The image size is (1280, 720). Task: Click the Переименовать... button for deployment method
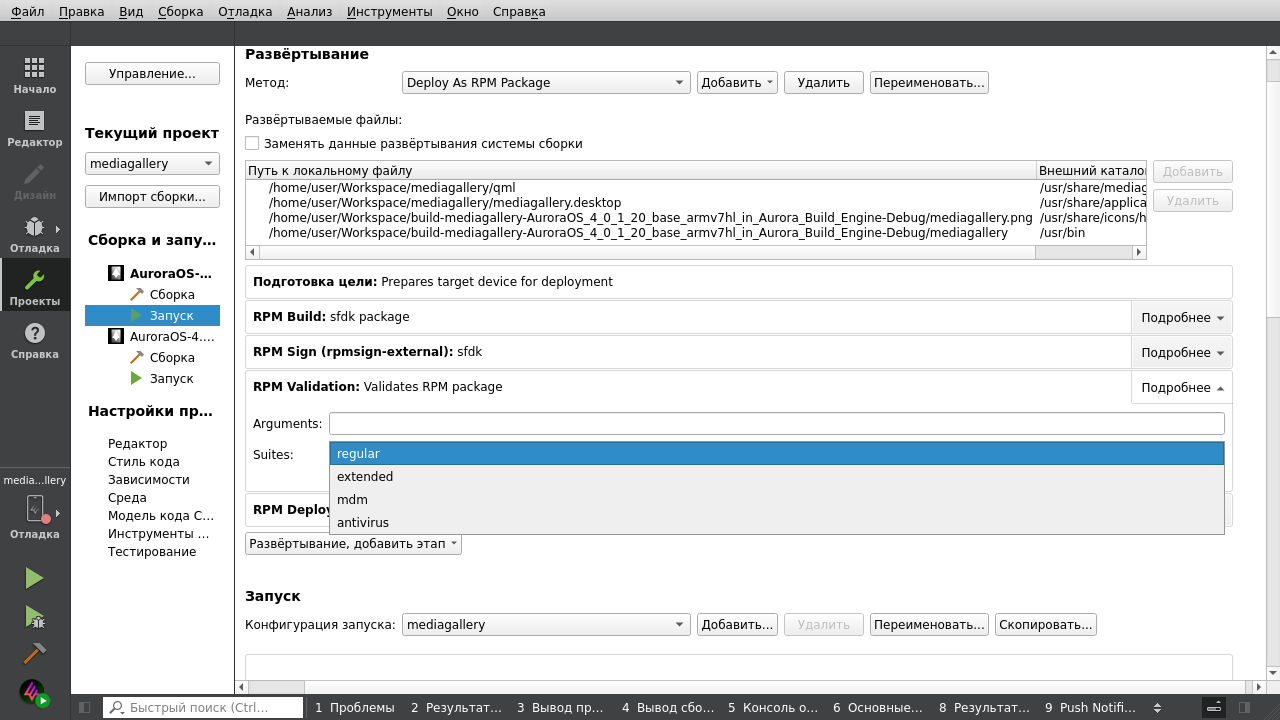coord(928,83)
